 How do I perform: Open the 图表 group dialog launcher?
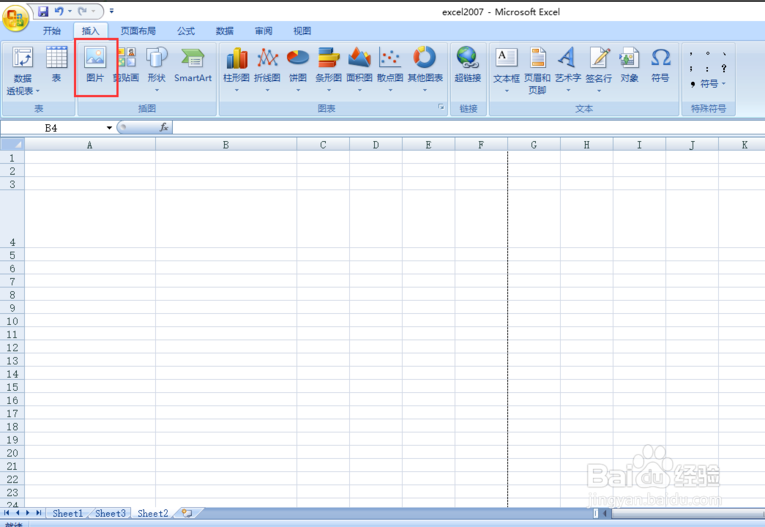[441, 107]
